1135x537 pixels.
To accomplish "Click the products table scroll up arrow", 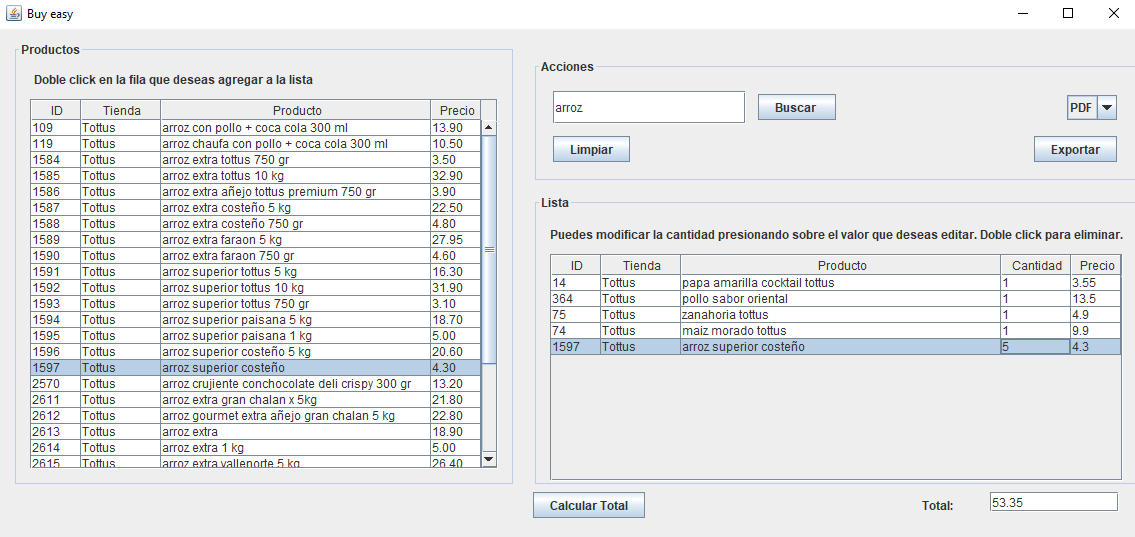I will 488,127.
